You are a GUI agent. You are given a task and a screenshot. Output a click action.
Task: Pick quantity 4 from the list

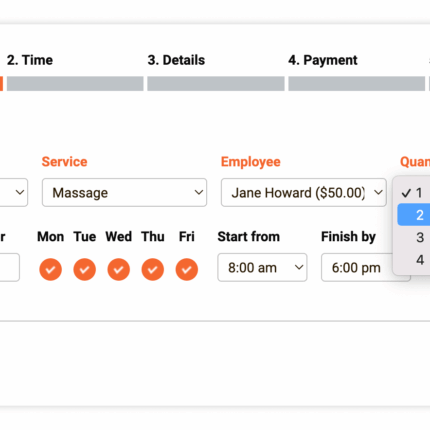[414, 260]
